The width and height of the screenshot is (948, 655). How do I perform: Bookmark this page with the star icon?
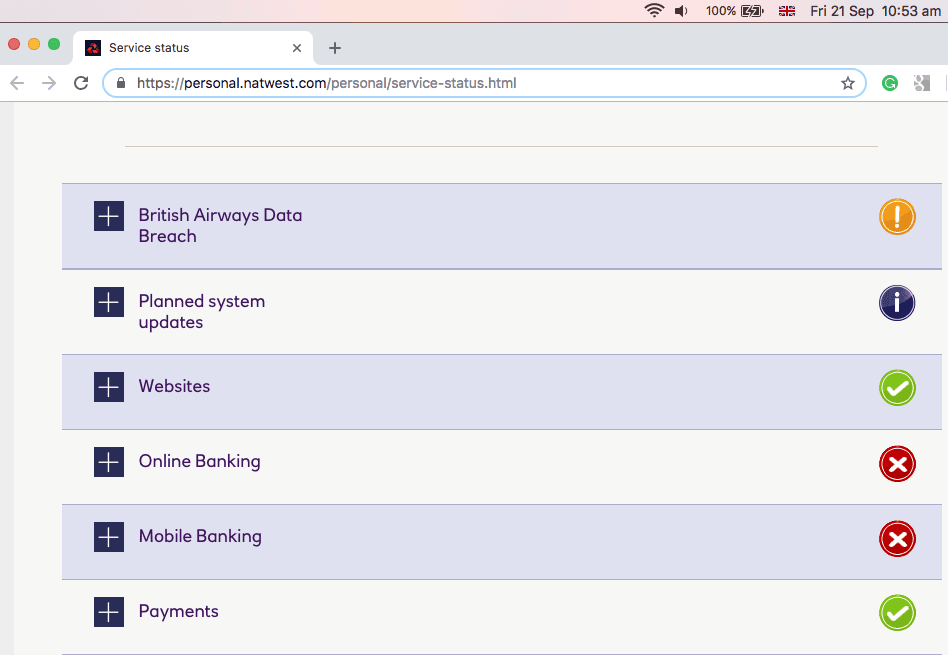(x=848, y=83)
